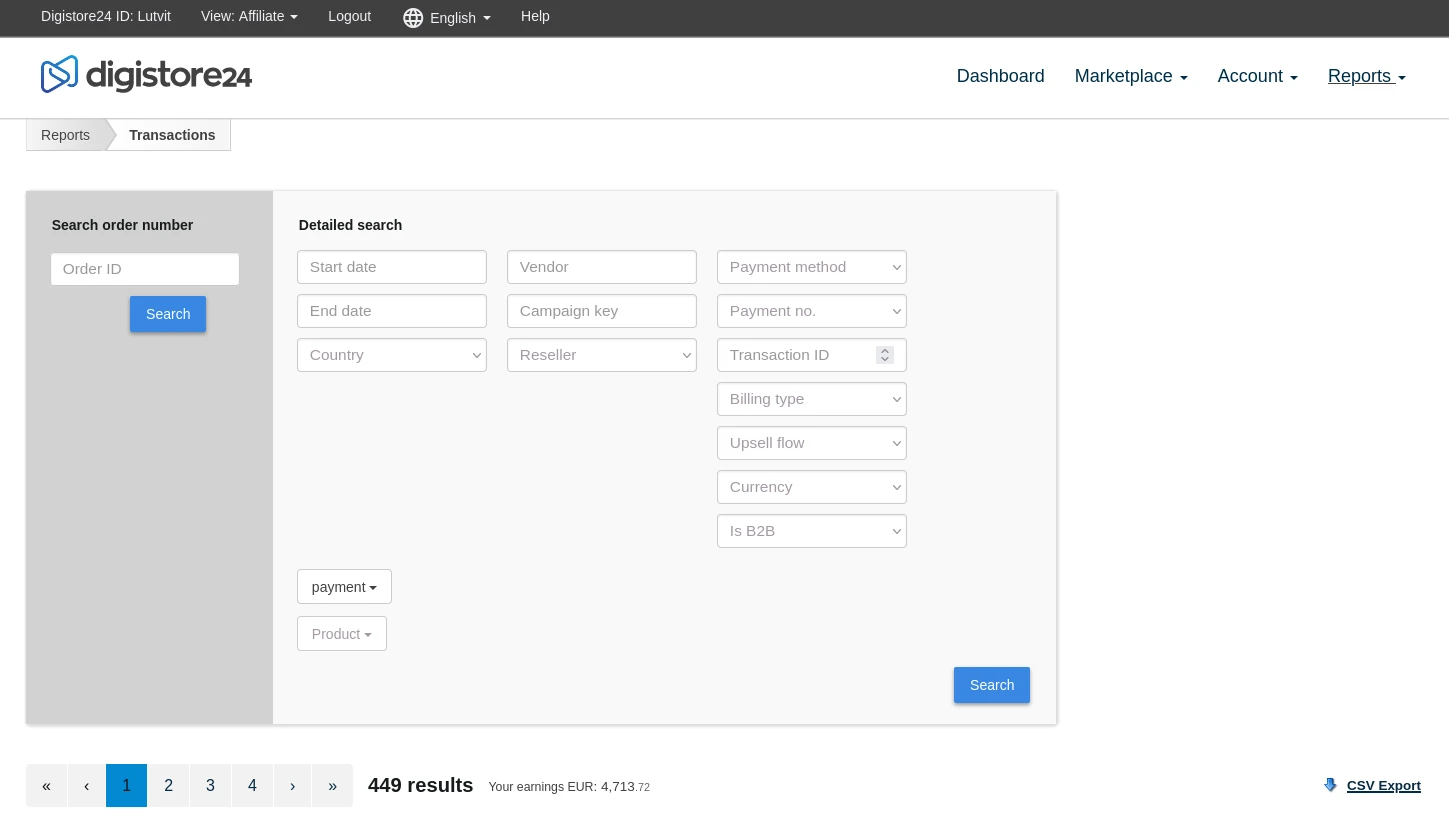
Task: Go to the last results page
Action: pos(332,786)
